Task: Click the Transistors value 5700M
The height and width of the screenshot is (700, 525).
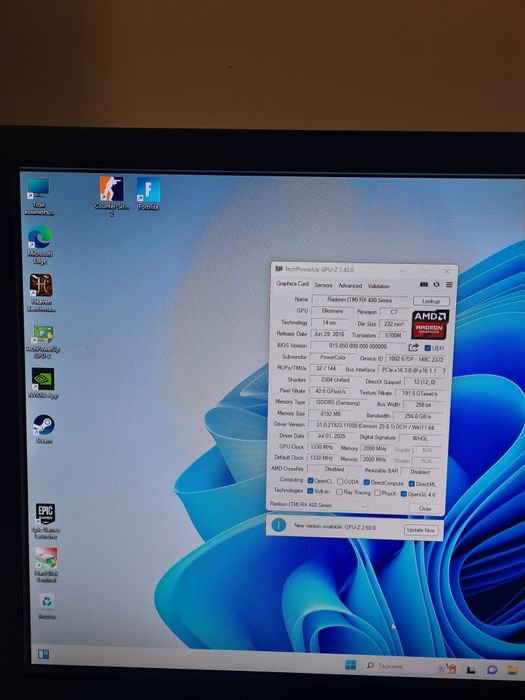Action: (x=393, y=335)
